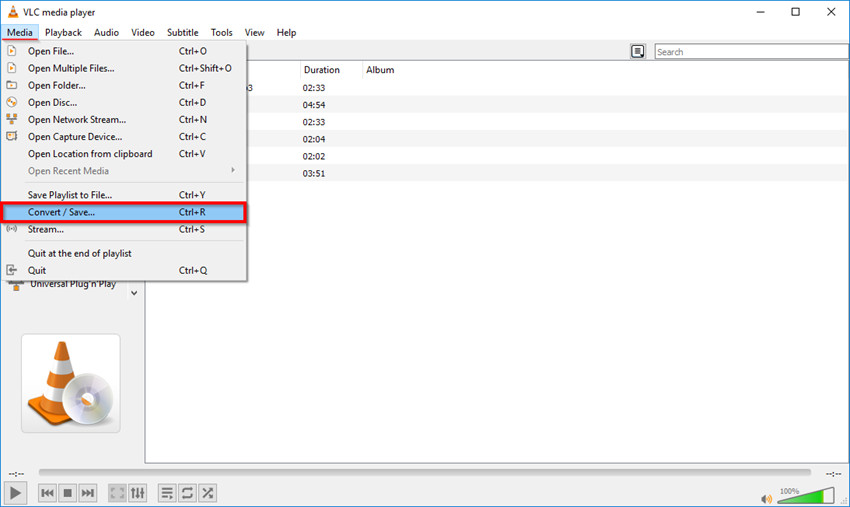Click the Open File icon
Image resolution: width=850 pixels, height=507 pixels.
click(x=11, y=51)
